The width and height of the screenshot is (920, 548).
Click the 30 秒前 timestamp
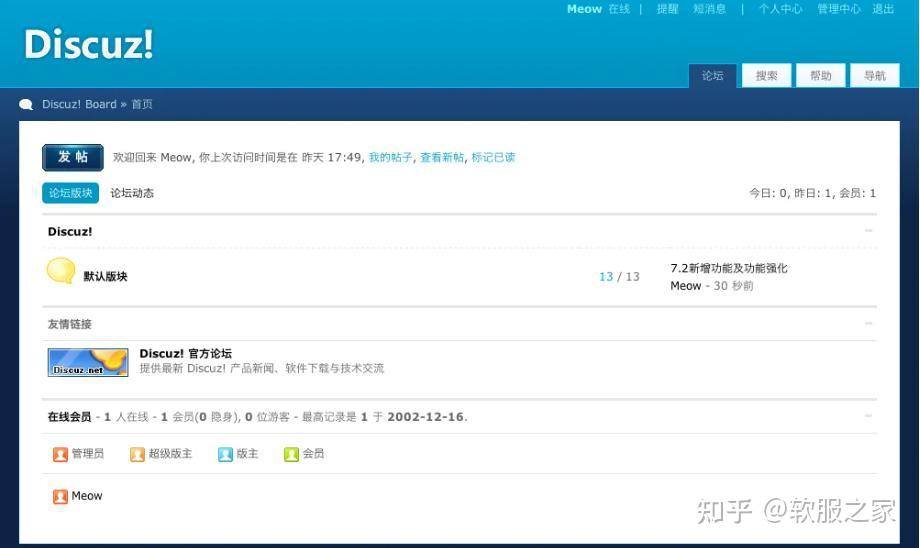click(x=733, y=286)
